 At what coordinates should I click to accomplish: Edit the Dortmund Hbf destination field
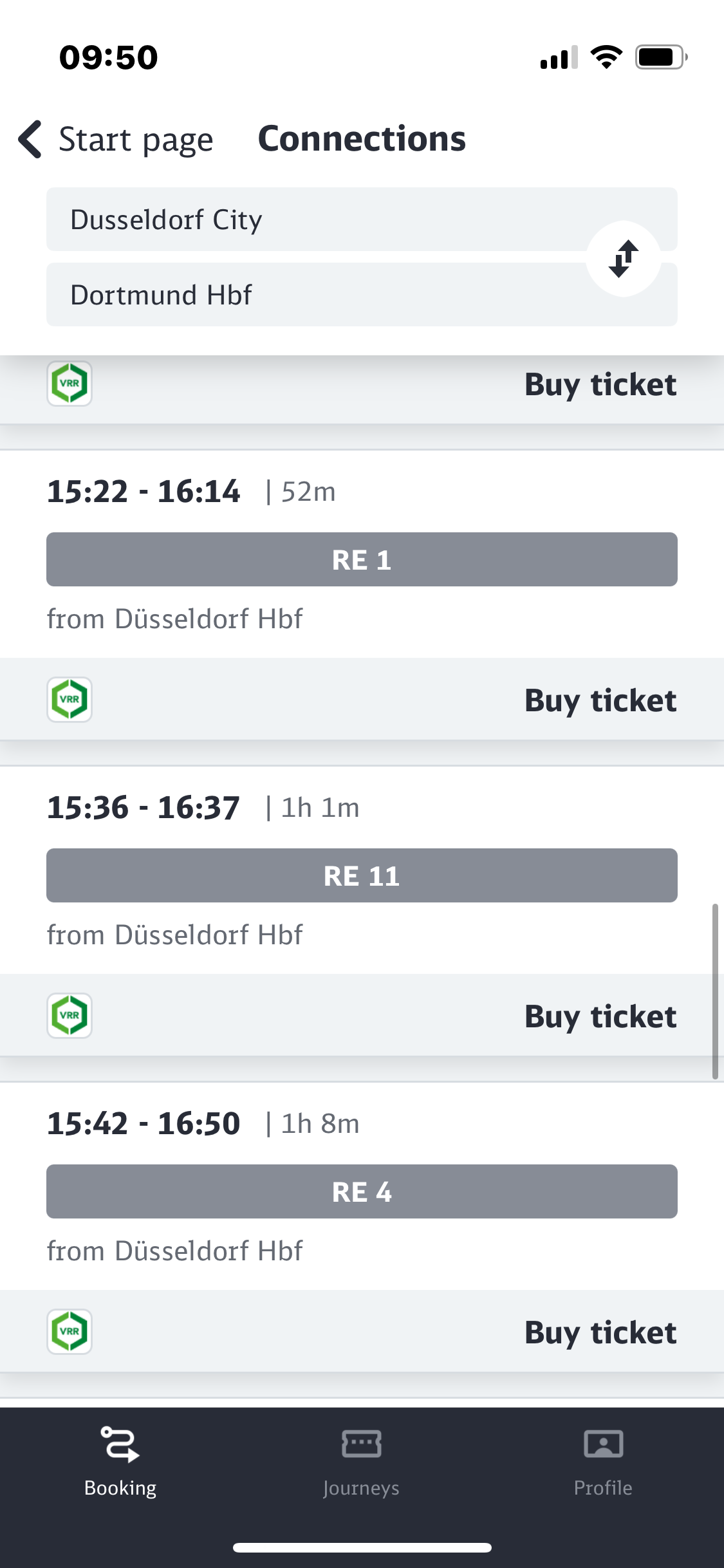pyautogui.click(x=309, y=295)
